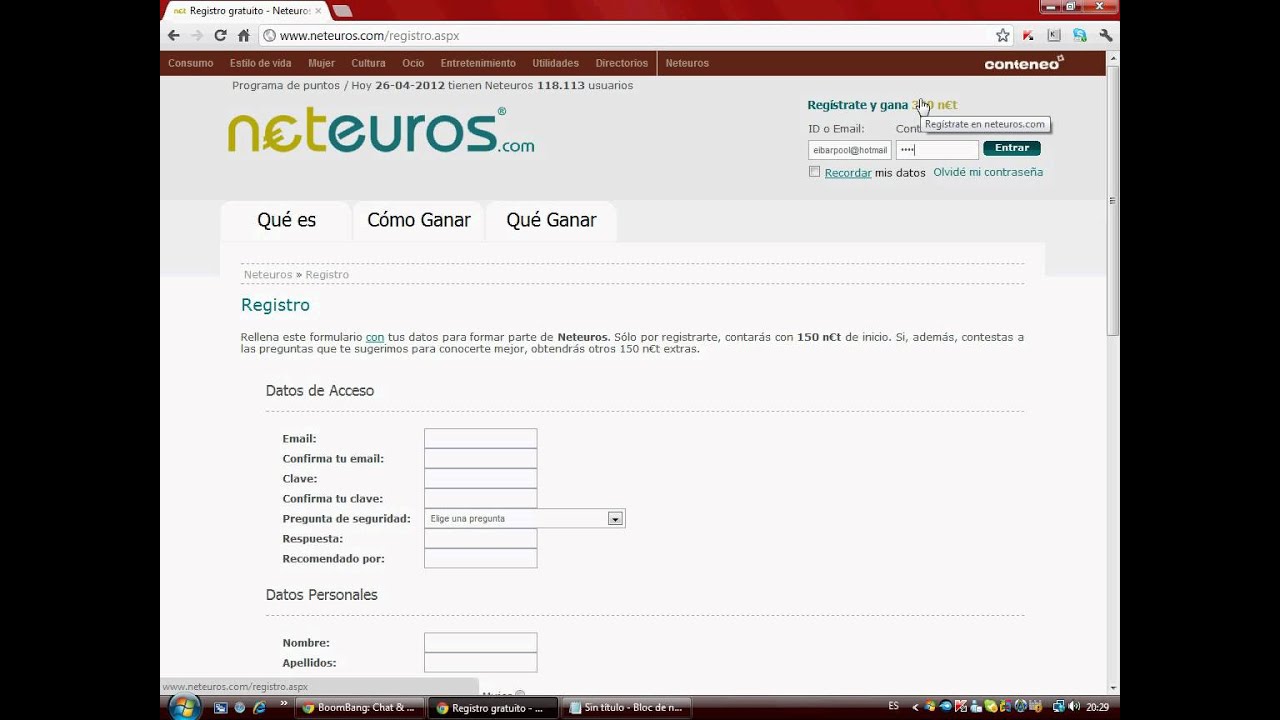The image size is (1280, 720).
Task: Open the Pregunta de seguridad dropdown
Action: click(x=524, y=518)
